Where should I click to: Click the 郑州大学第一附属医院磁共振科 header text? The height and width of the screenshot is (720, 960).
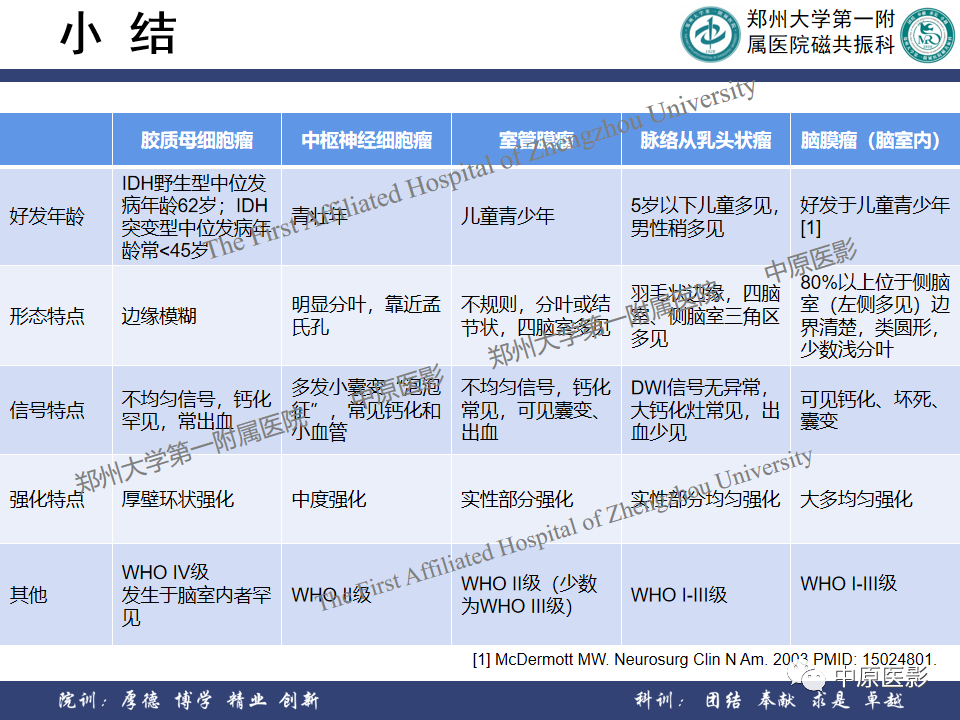click(x=820, y=32)
